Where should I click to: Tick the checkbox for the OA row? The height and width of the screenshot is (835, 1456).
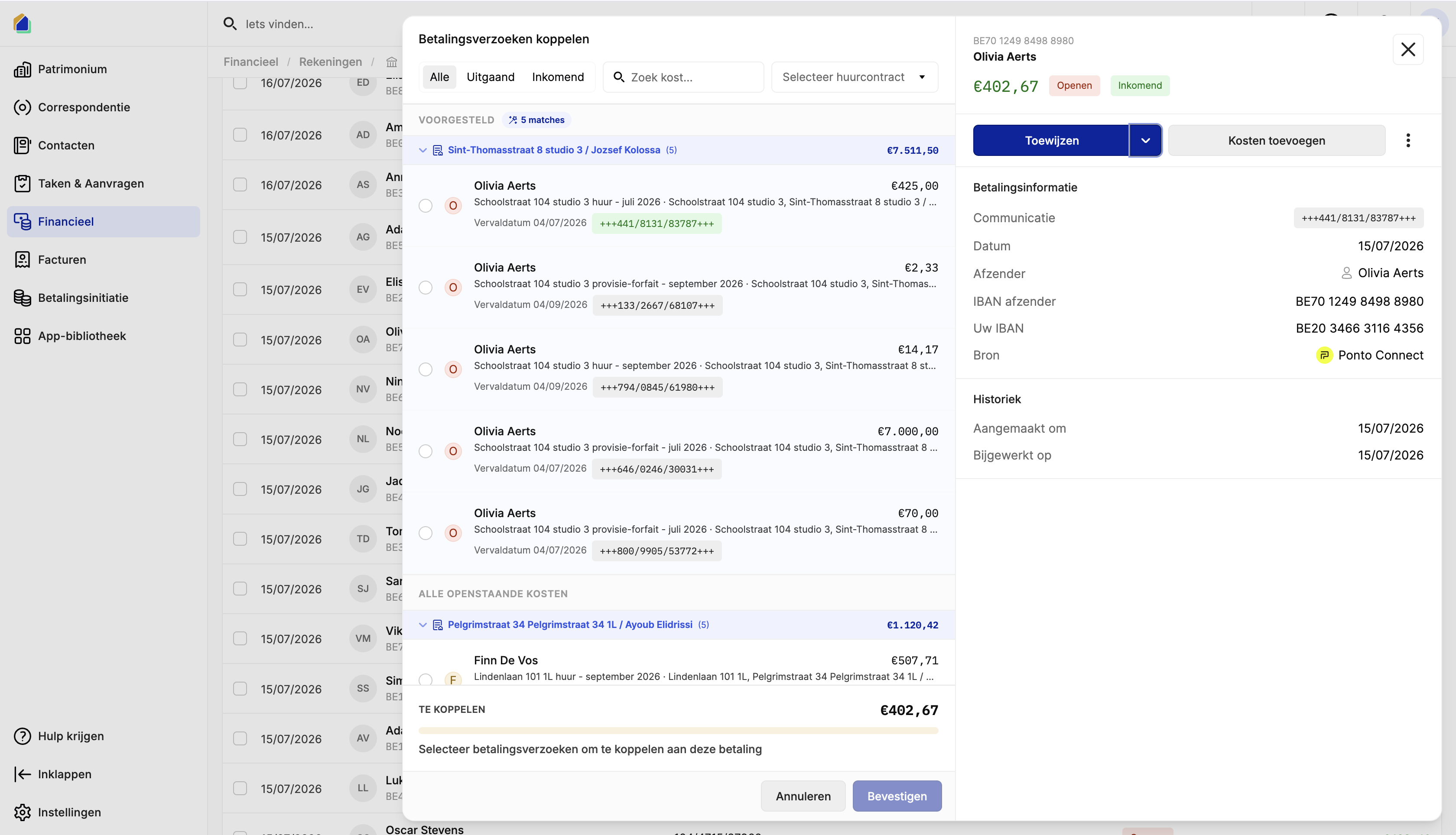(240, 340)
